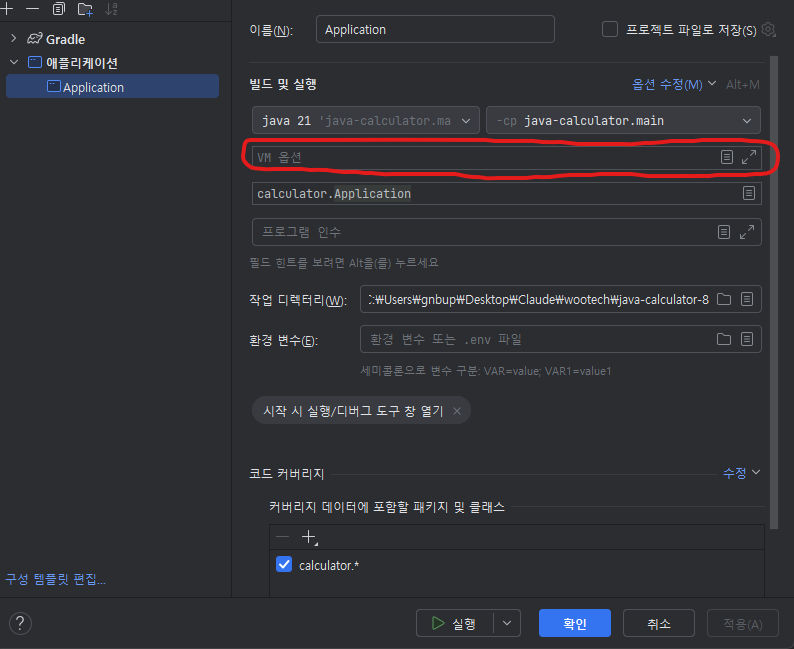Open 구성 템플릿 편집 link

[x=55, y=579]
